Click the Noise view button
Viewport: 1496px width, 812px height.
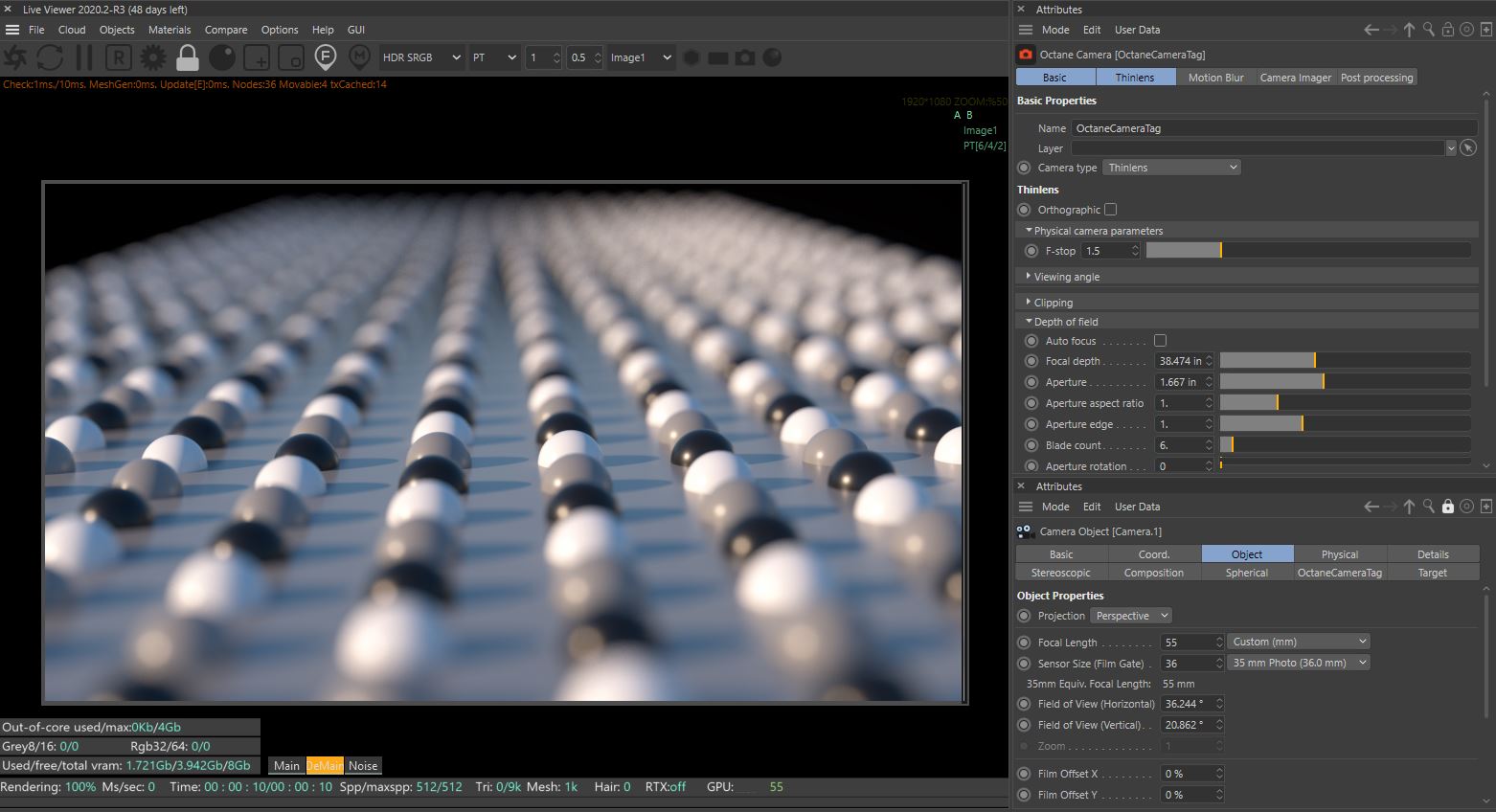pos(363,765)
